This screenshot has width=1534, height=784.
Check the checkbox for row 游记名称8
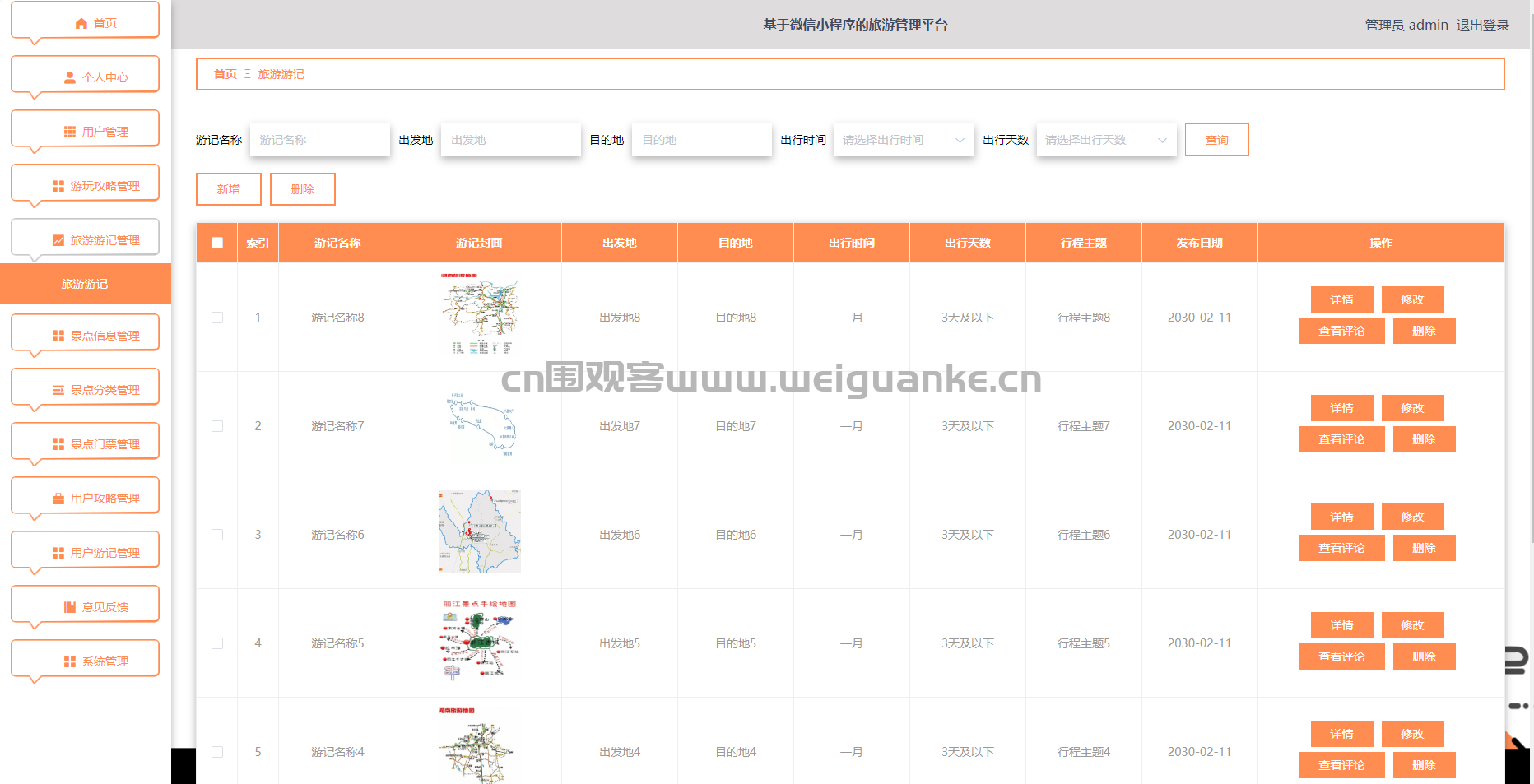tap(217, 318)
